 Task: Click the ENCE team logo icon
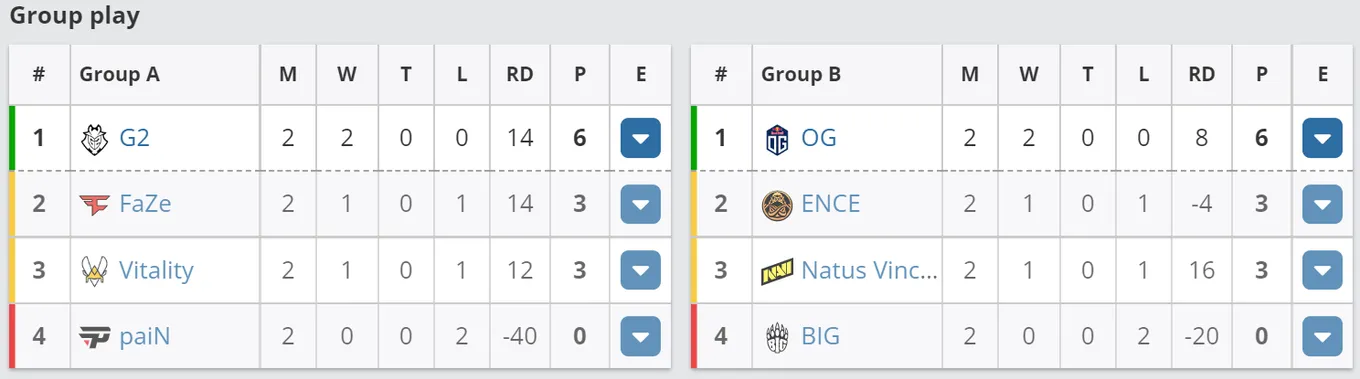click(777, 204)
